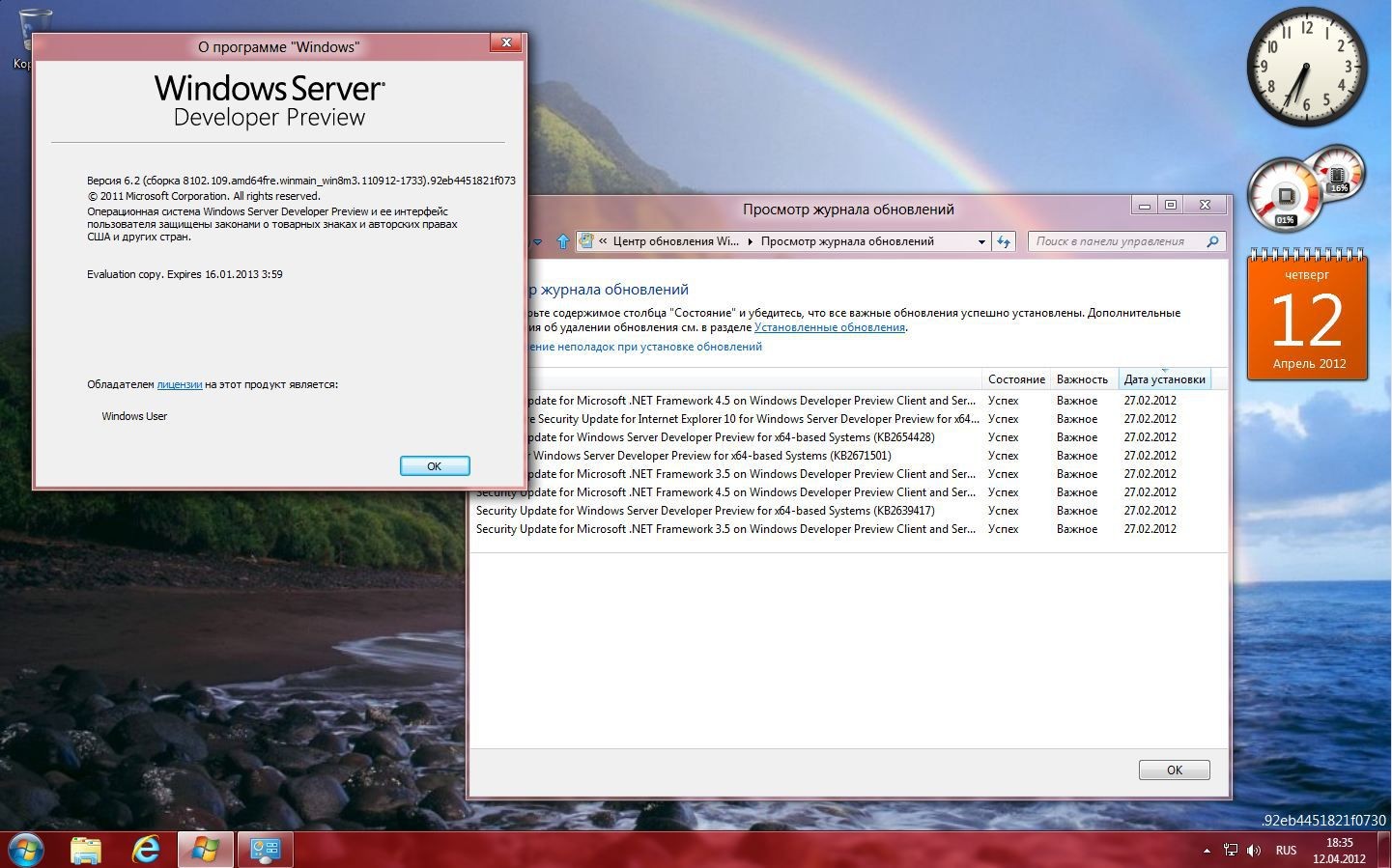Viewport: 1392px width, 868px height.
Task: Launch Windows Explorer from the taskbar
Action: point(86,851)
